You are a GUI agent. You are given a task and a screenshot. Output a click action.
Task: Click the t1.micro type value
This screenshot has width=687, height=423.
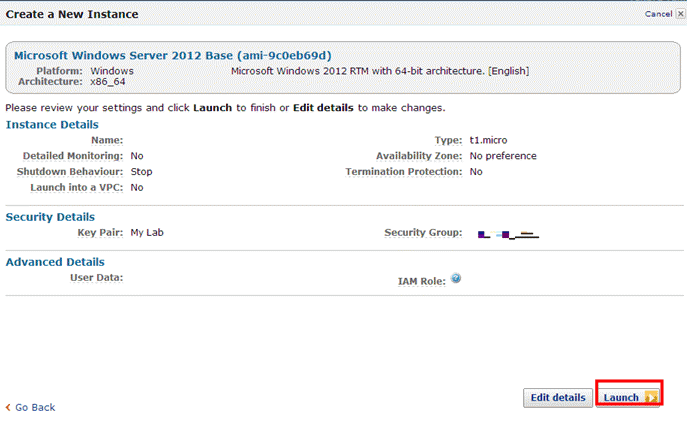489,140
